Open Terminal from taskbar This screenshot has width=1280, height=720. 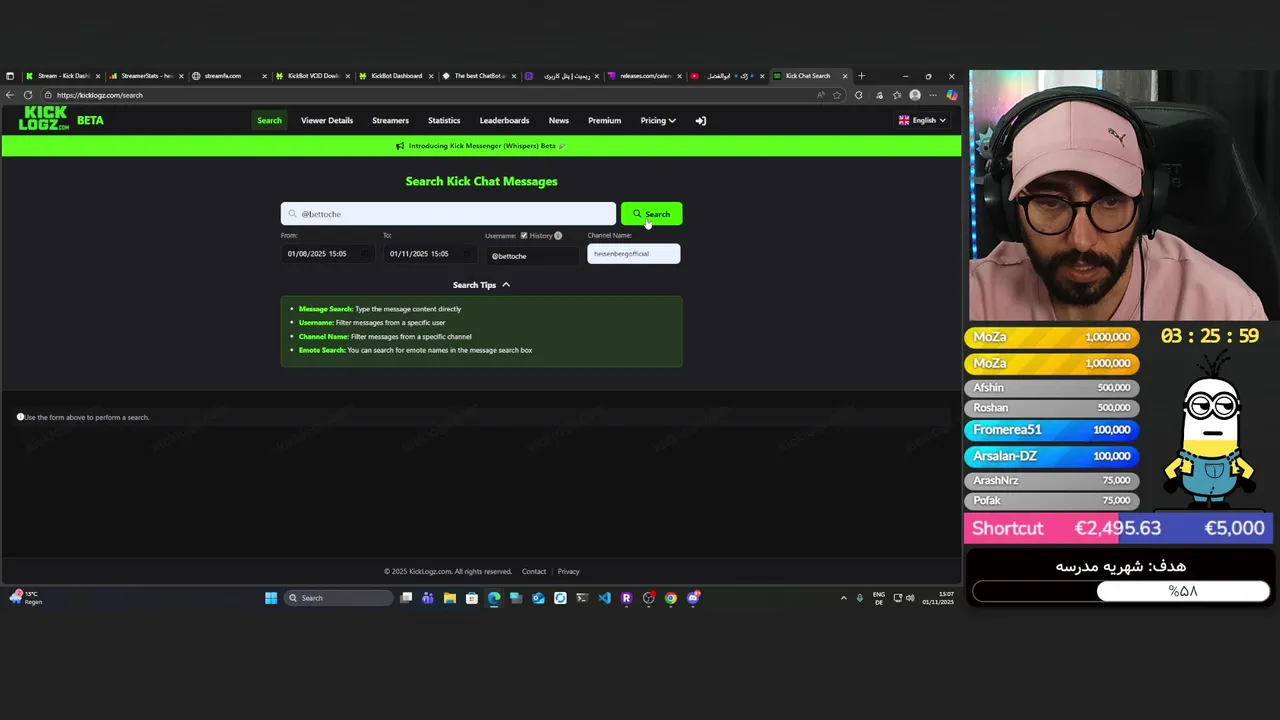pos(582,598)
